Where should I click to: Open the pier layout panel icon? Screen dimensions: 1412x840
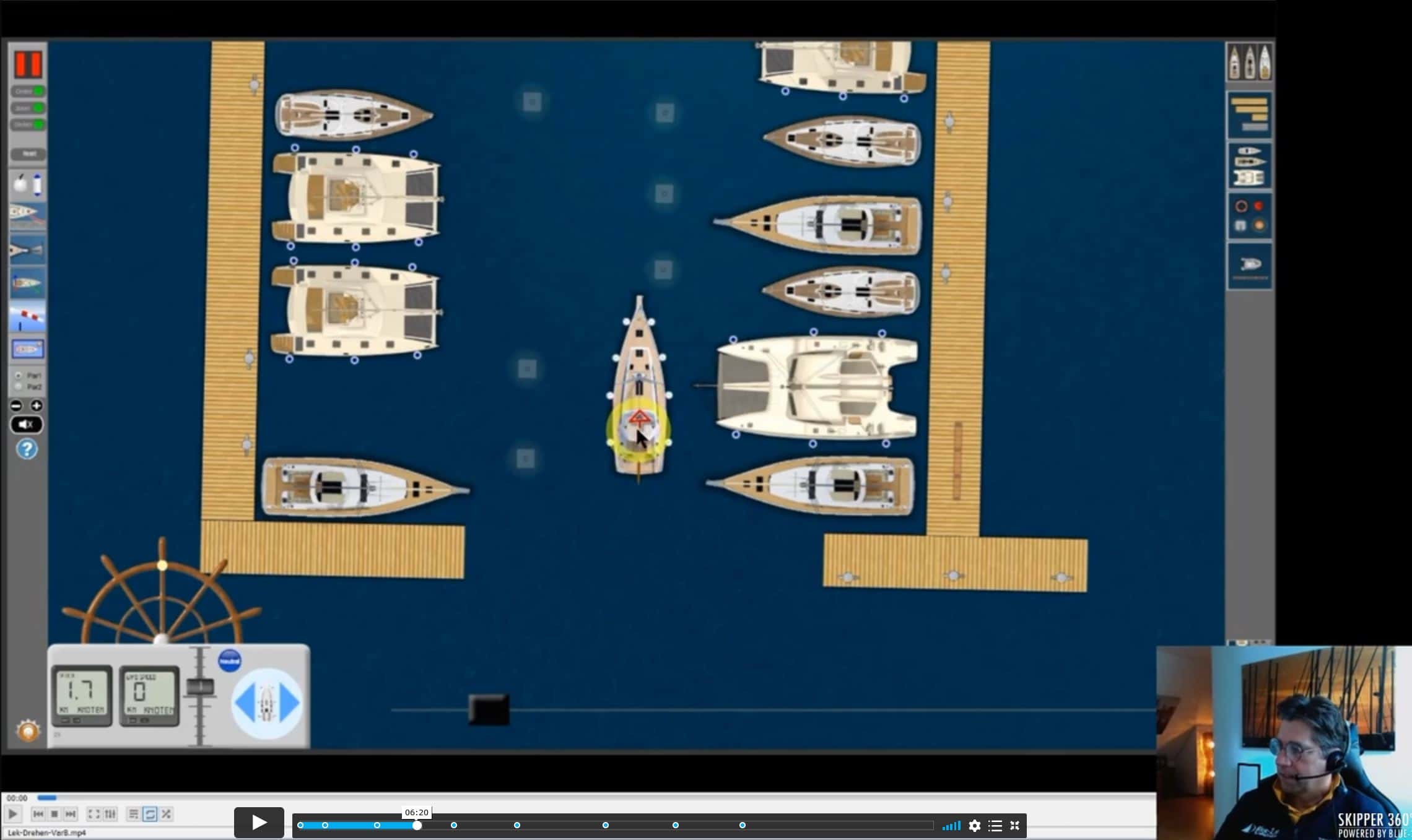[x=1249, y=115]
